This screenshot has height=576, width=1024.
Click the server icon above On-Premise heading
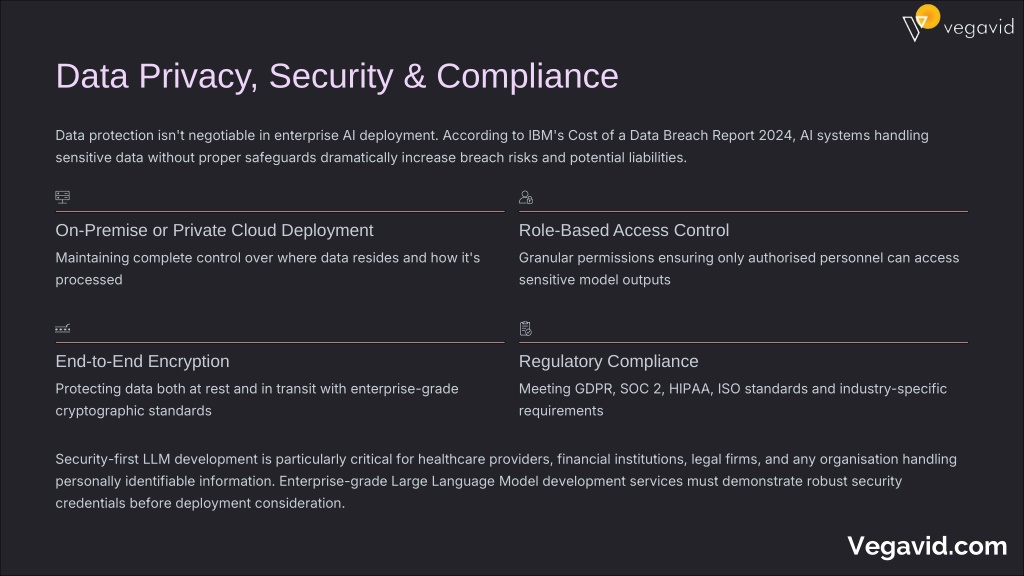point(62,197)
